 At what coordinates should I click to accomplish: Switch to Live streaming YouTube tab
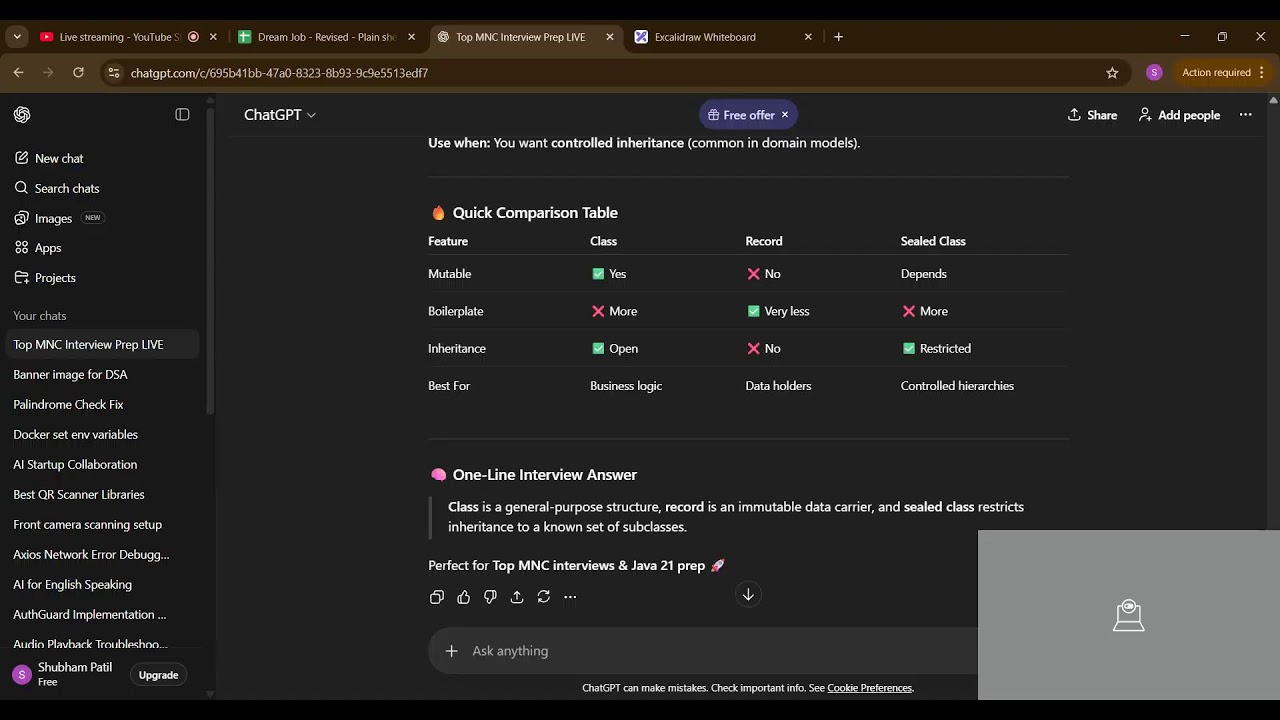(118, 37)
